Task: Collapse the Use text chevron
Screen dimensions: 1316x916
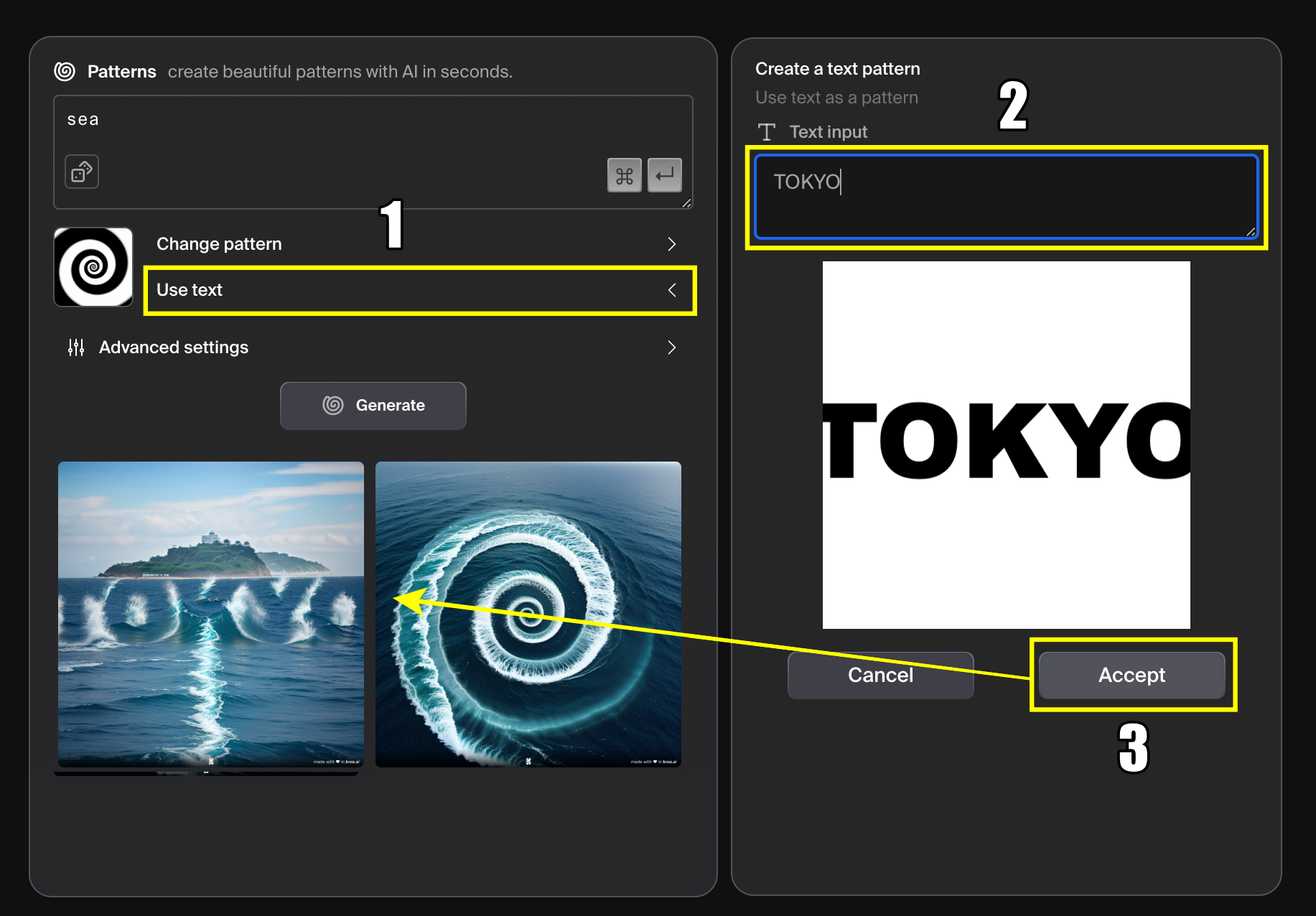Action: (x=671, y=290)
